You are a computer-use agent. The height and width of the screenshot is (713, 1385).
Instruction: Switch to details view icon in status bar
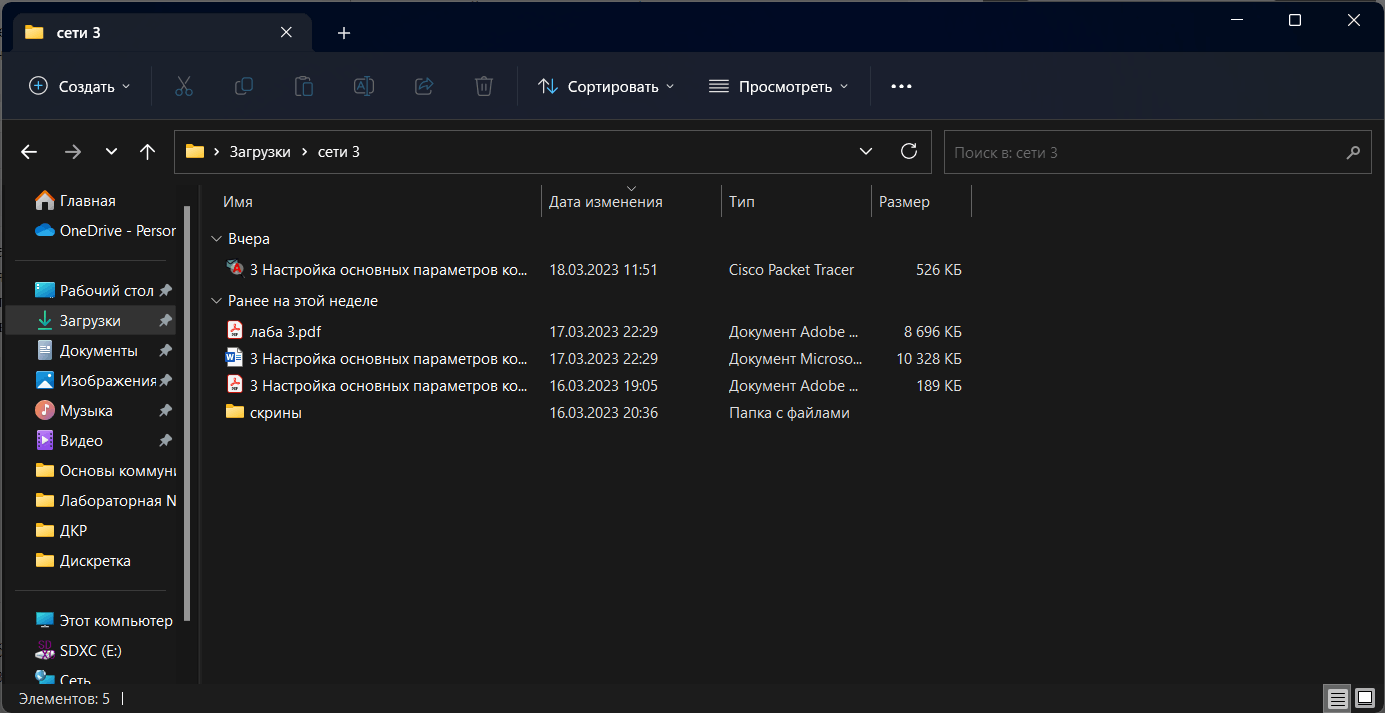pyautogui.click(x=1336, y=698)
